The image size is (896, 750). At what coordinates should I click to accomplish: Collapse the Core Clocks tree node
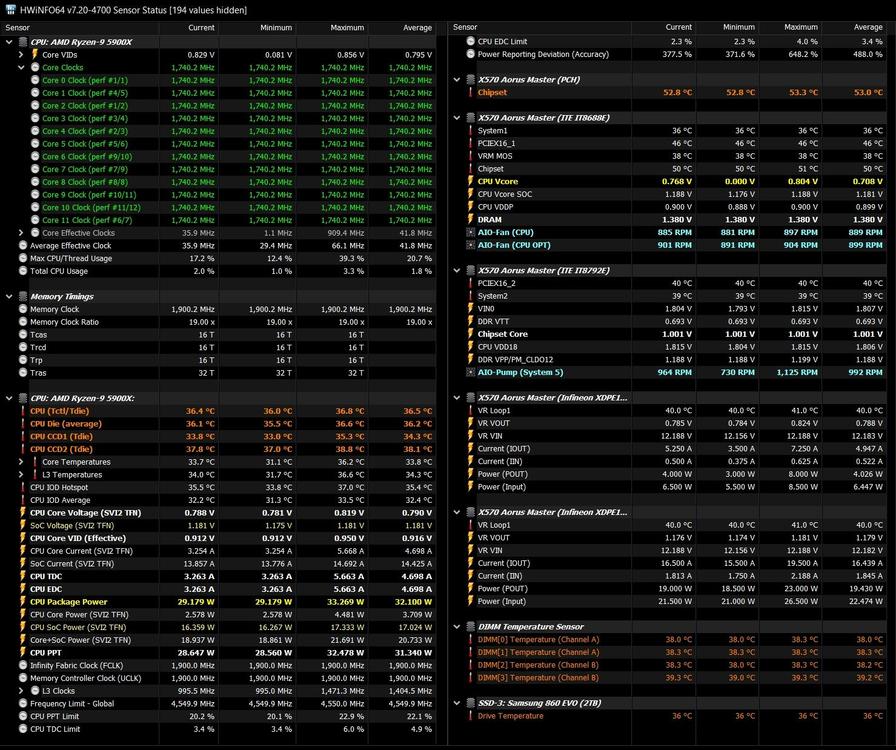21,68
